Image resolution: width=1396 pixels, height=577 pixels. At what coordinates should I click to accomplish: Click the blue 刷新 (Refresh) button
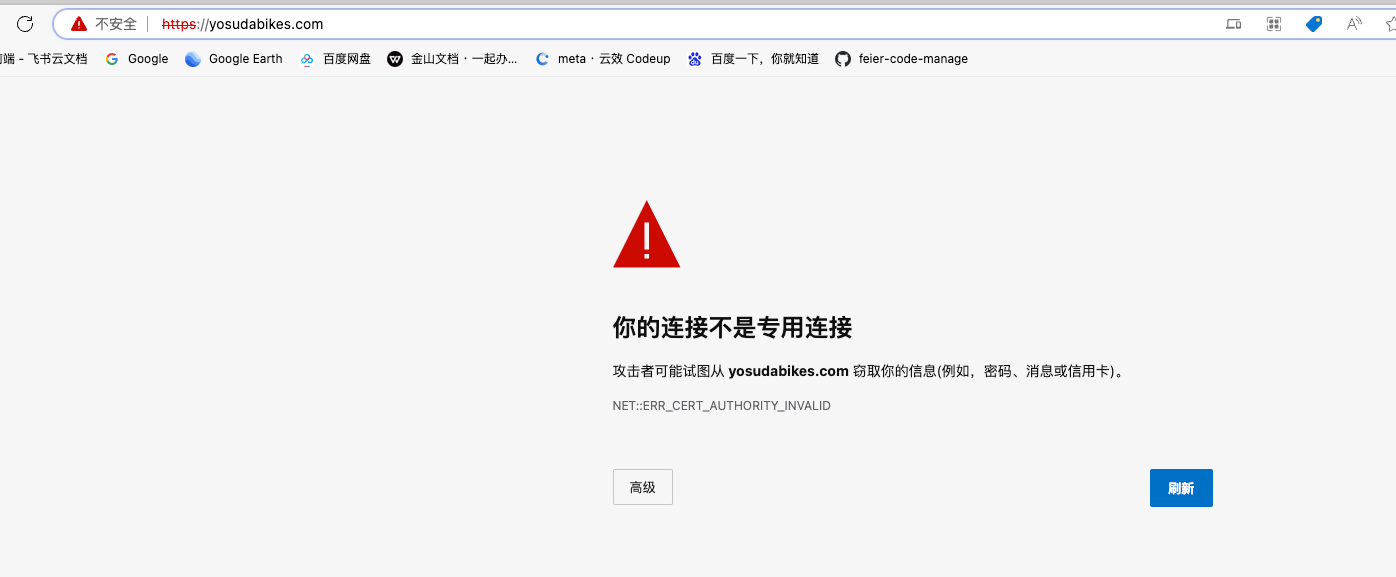tap(1181, 488)
